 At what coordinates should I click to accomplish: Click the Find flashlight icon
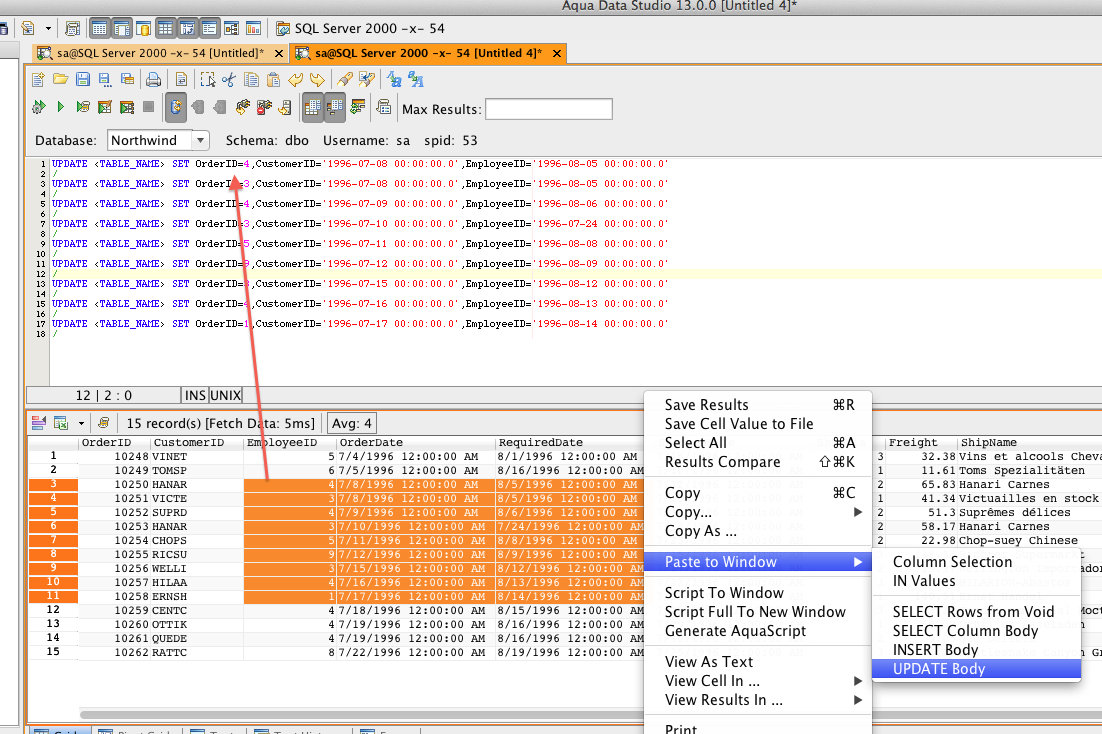tap(344, 79)
